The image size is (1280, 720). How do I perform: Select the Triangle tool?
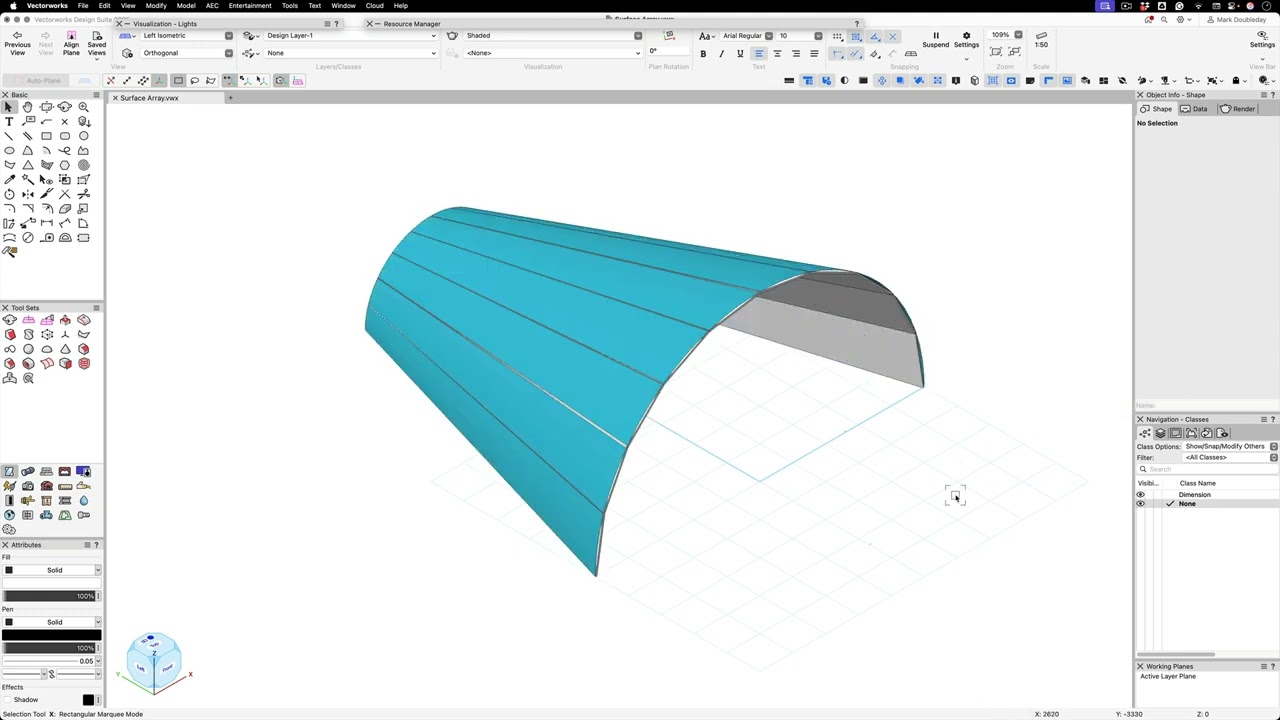click(x=28, y=165)
